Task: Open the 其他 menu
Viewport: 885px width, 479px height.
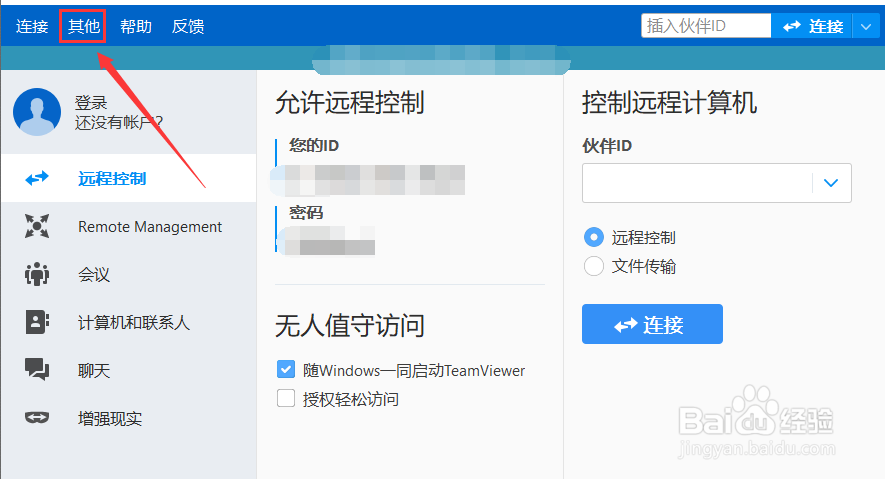Action: [x=84, y=26]
